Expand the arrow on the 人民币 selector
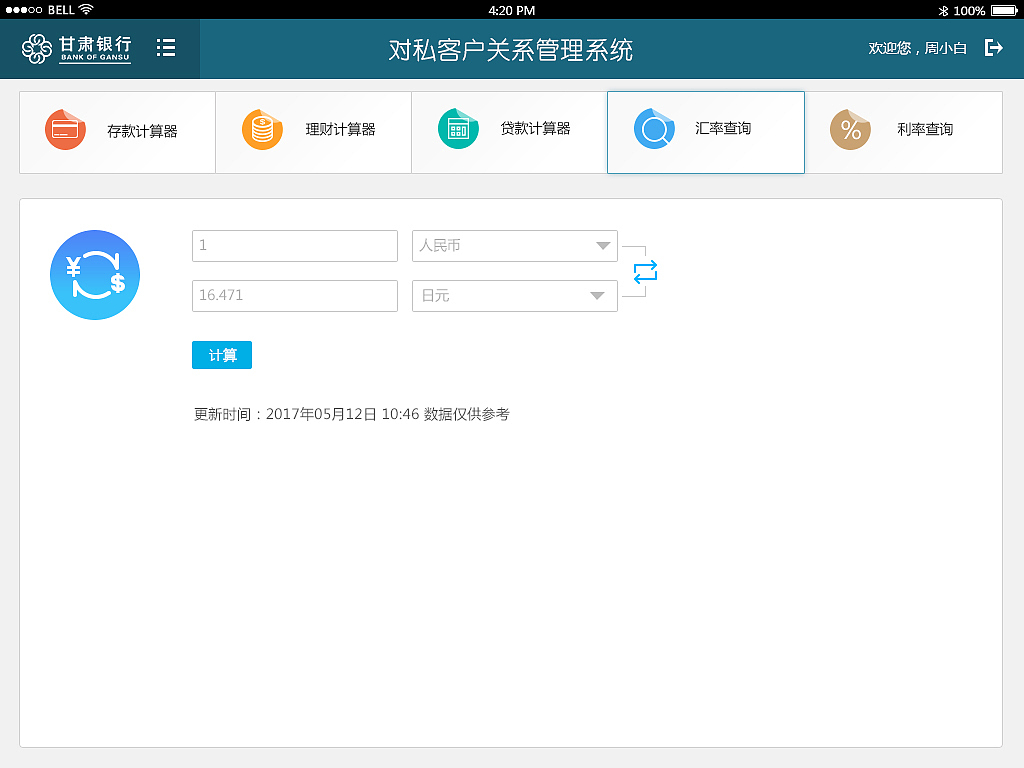 (x=601, y=246)
